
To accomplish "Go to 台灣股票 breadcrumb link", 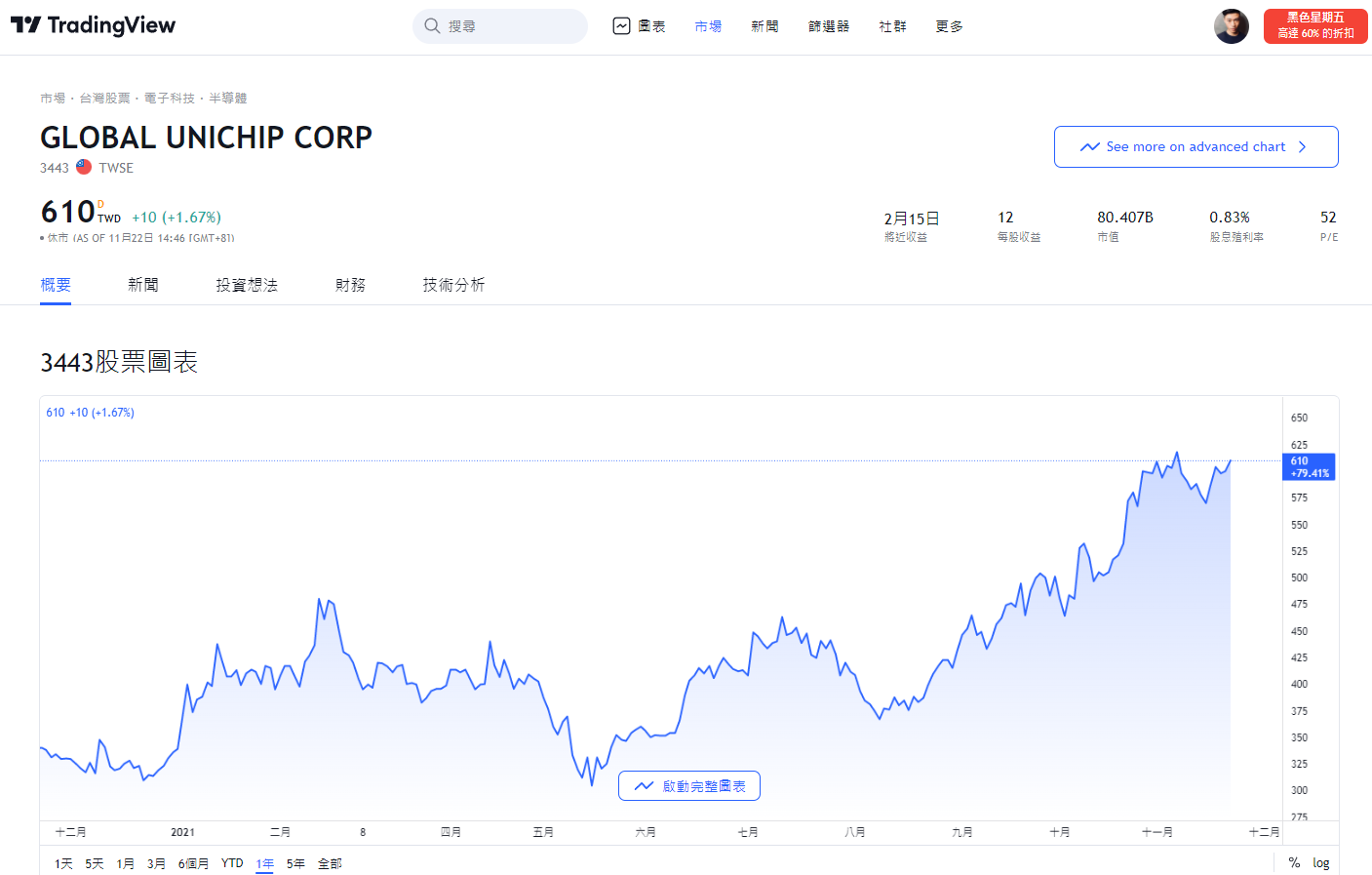I will click(x=104, y=98).
